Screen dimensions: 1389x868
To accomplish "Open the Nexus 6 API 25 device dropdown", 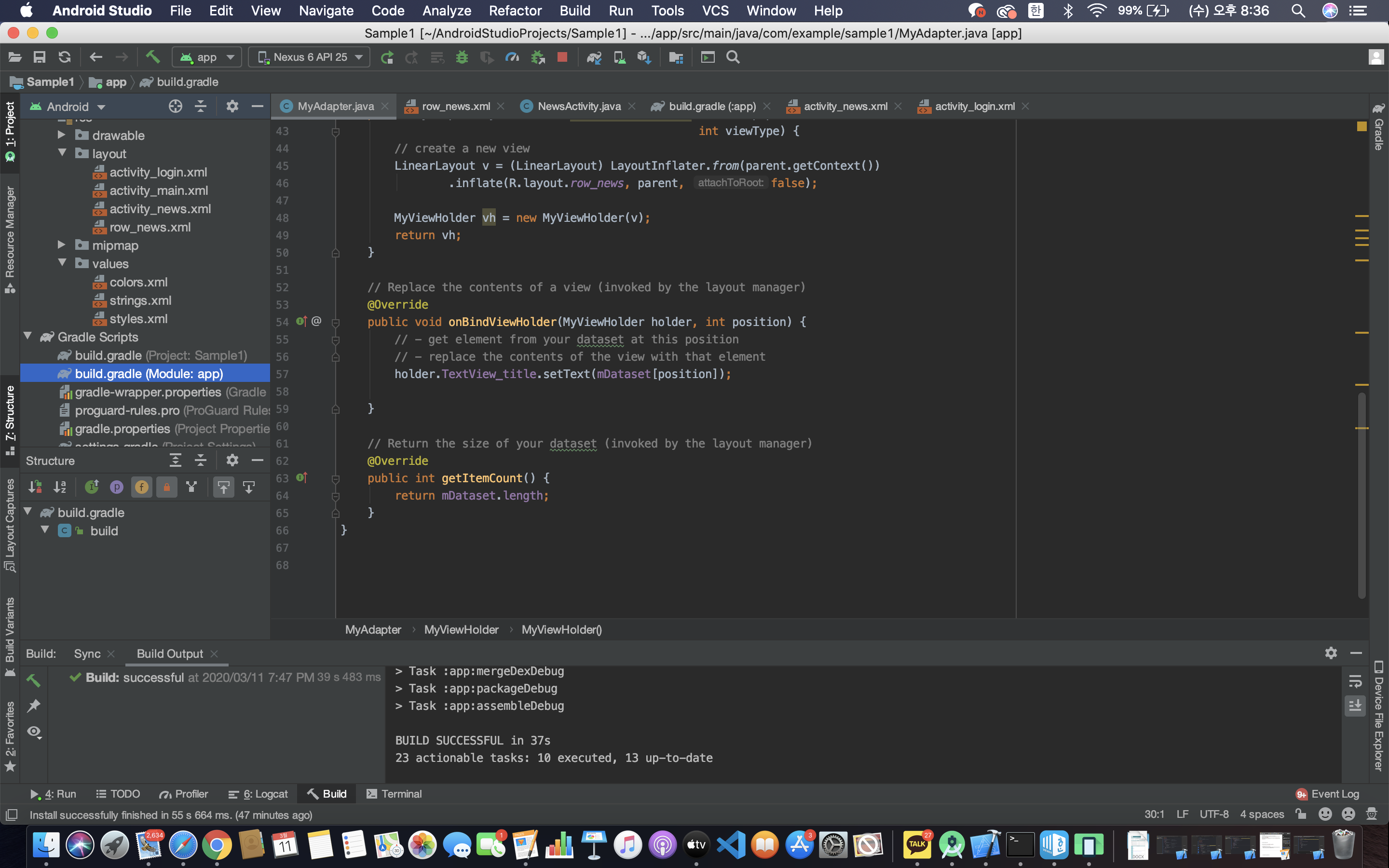I will coord(309,57).
